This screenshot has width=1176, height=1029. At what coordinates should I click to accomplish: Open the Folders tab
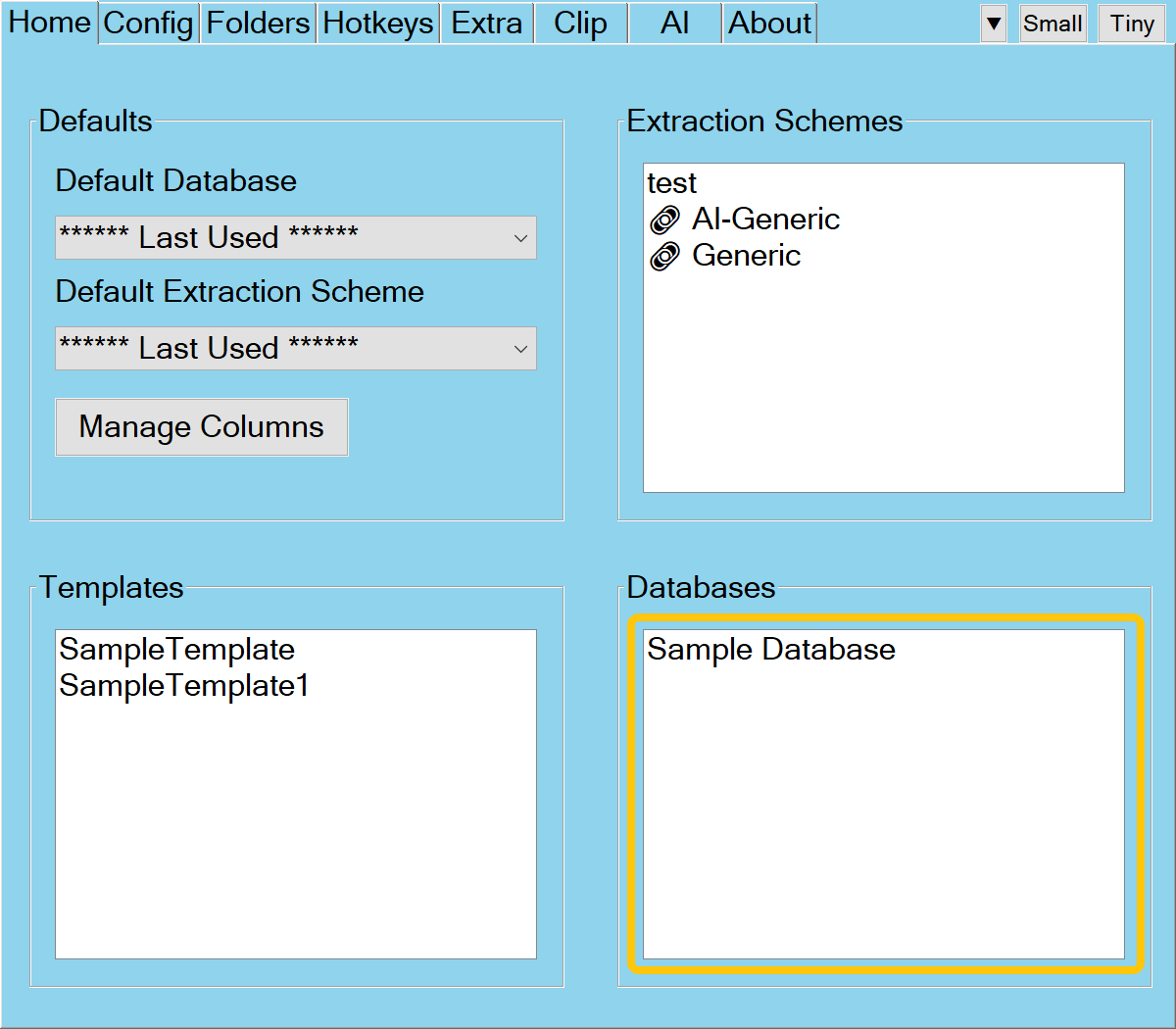pyautogui.click(x=258, y=24)
